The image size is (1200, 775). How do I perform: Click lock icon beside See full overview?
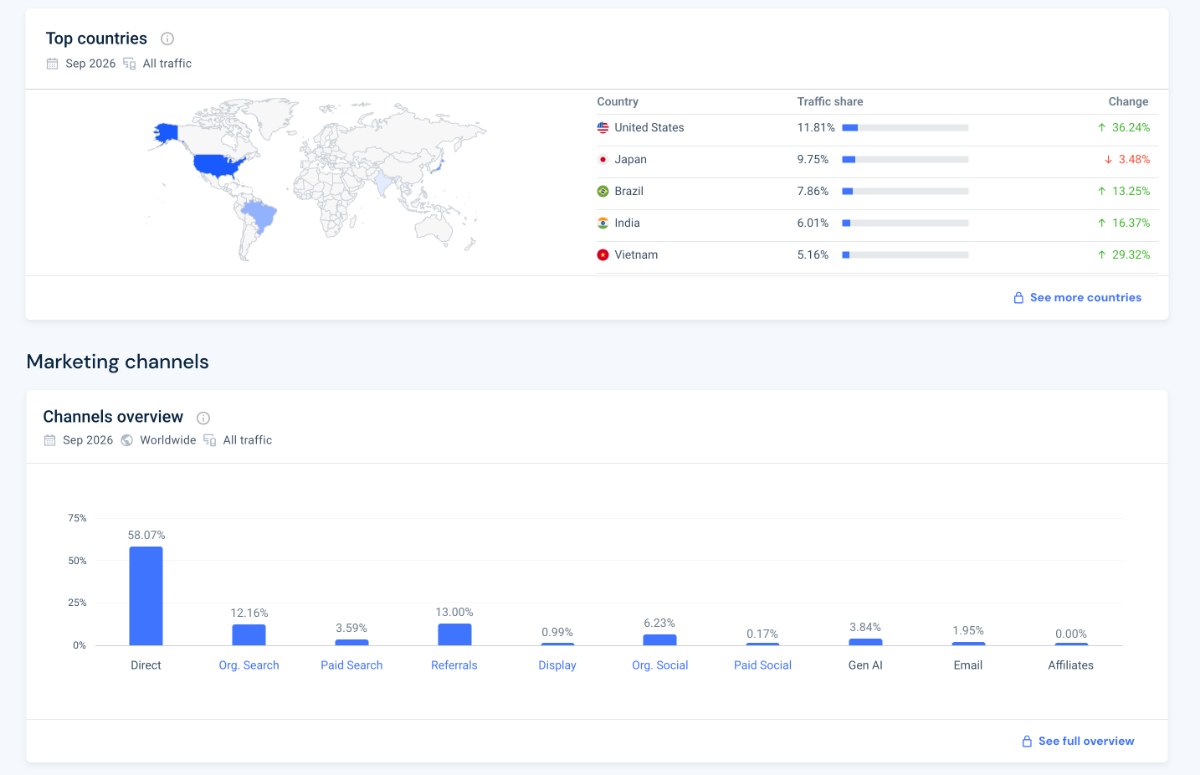pos(1027,742)
